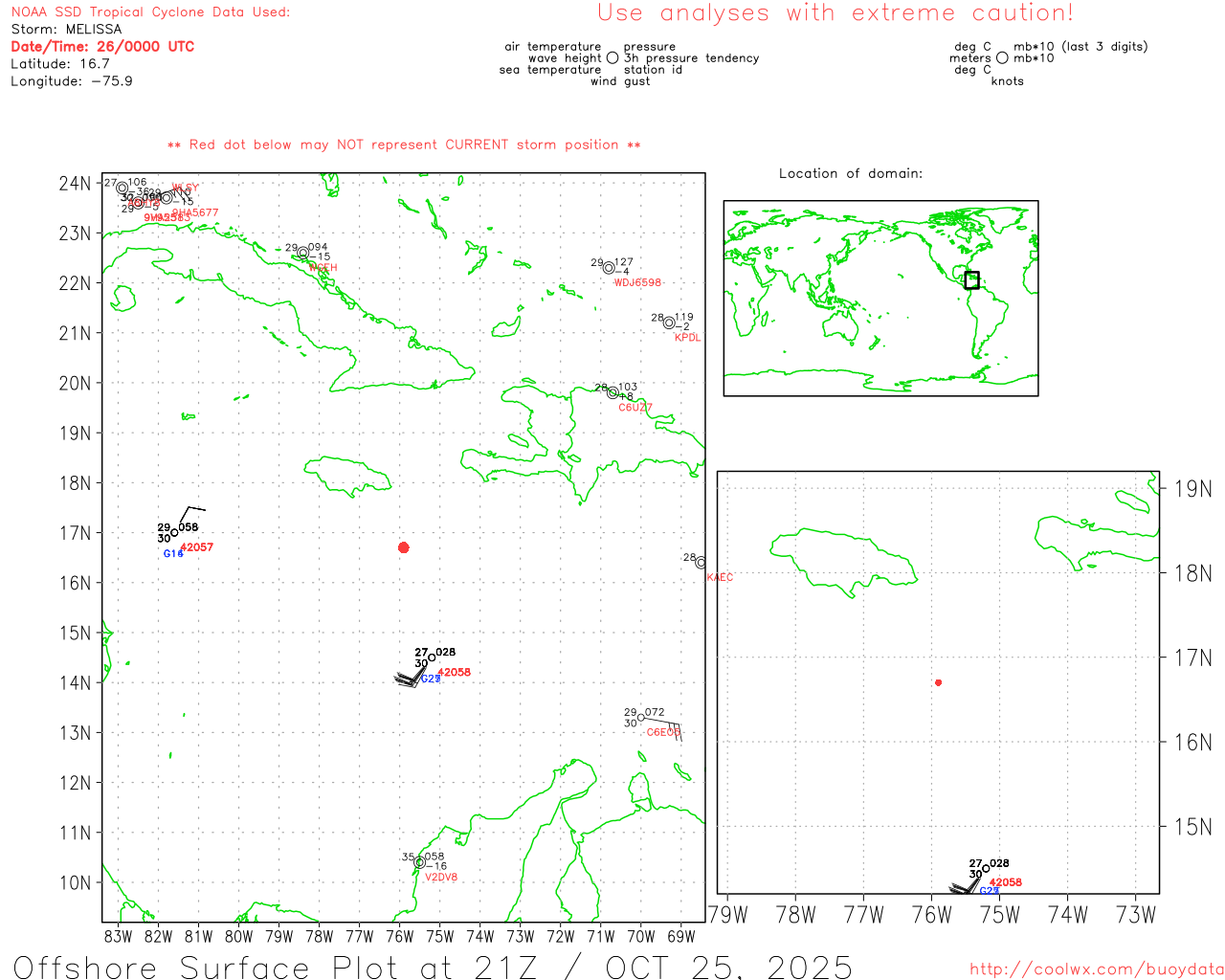Click the "24N" latitude axis label
The width and height of the screenshot is (1225, 980).
tap(76, 184)
